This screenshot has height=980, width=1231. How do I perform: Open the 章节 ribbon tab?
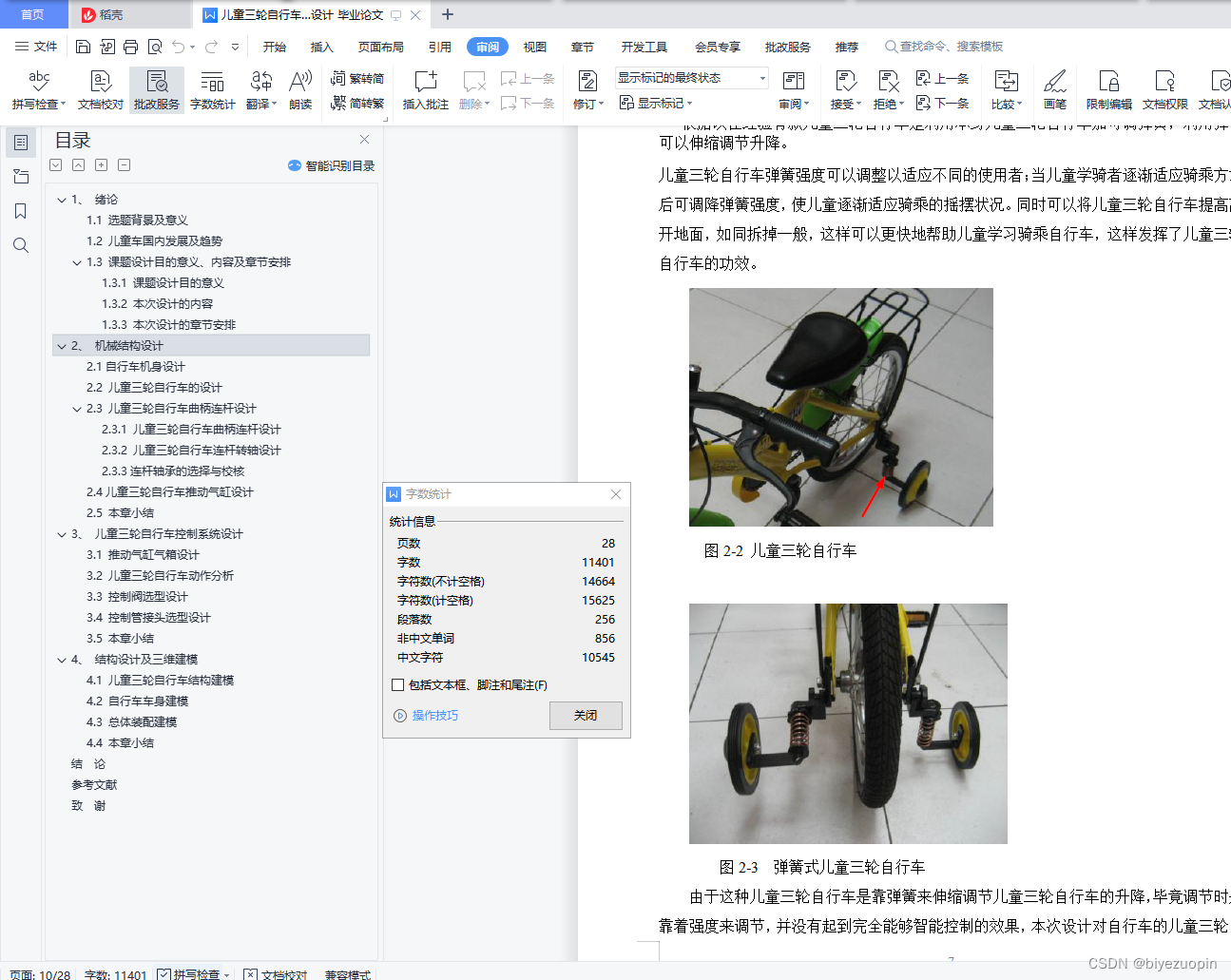[583, 46]
